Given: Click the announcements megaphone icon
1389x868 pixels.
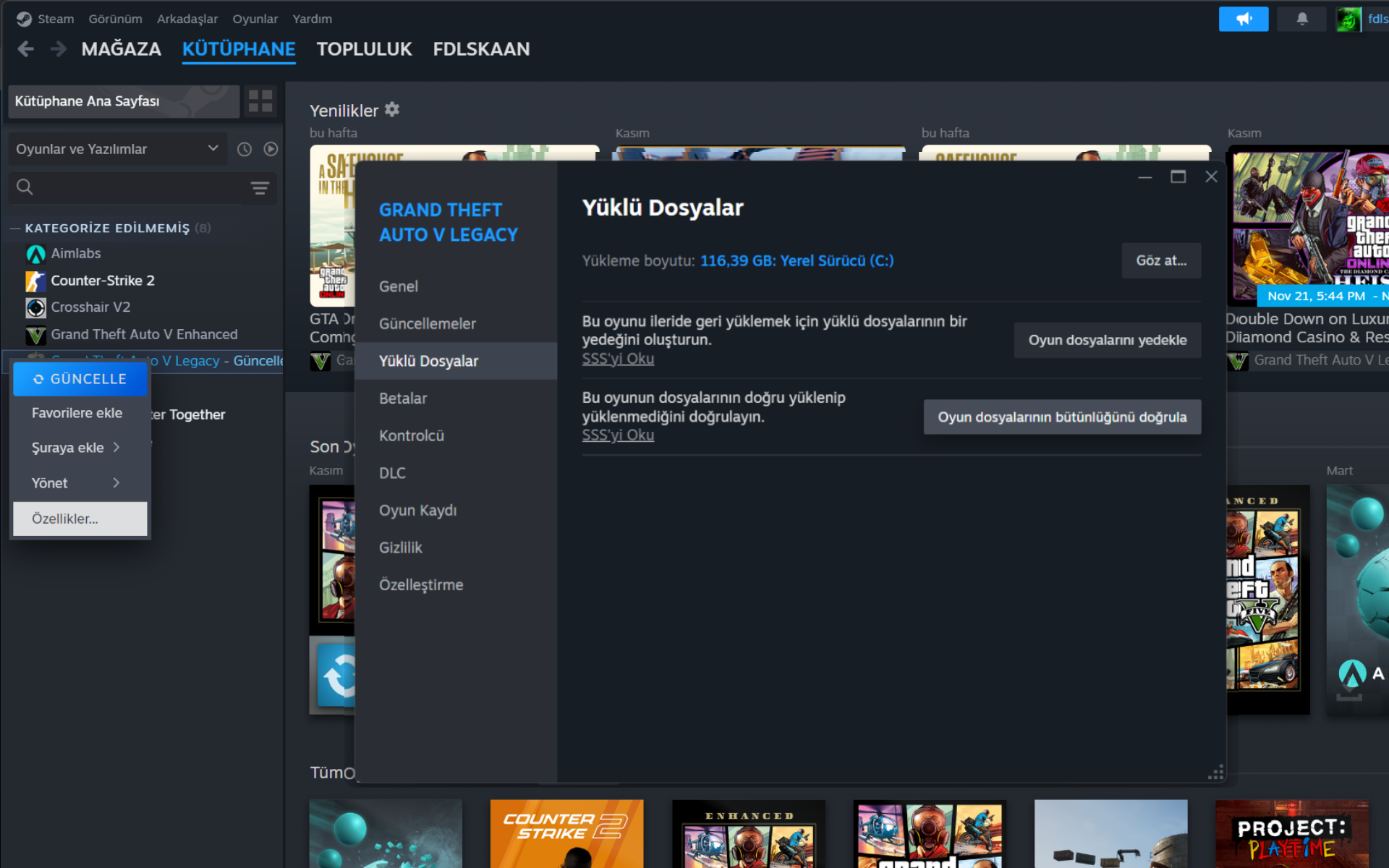Looking at the screenshot, I should [x=1243, y=20].
